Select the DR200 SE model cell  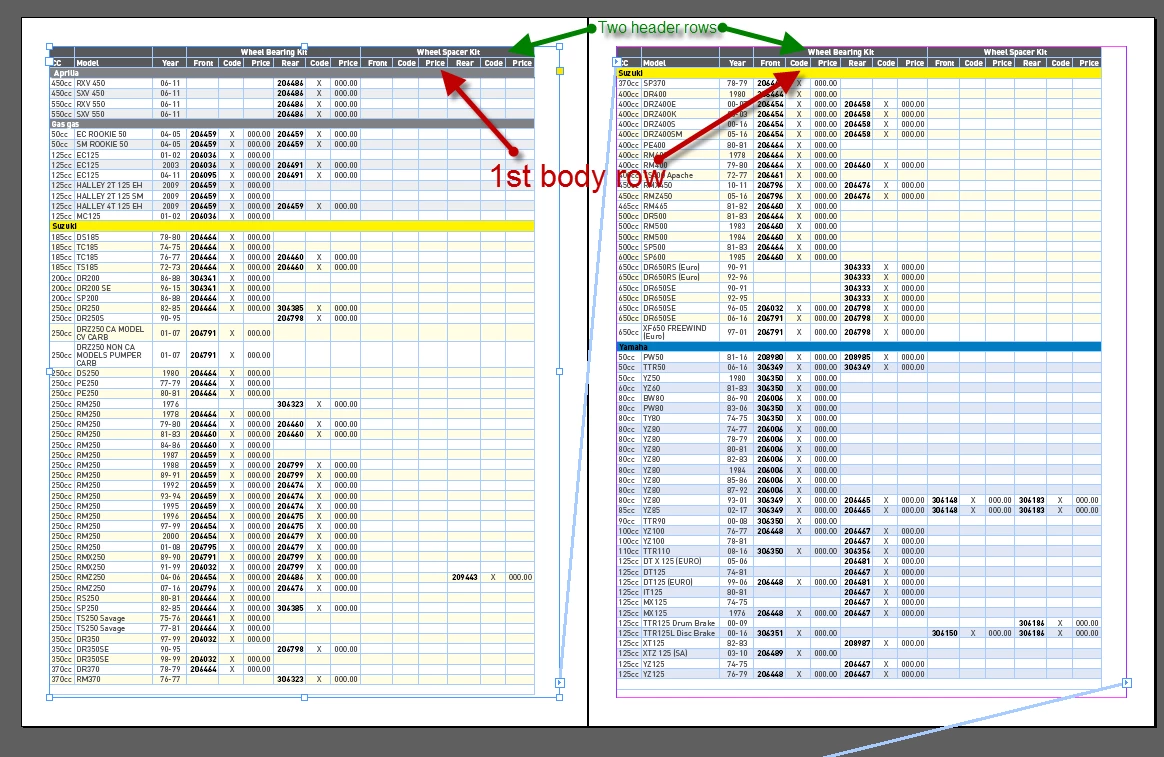(x=114, y=288)
